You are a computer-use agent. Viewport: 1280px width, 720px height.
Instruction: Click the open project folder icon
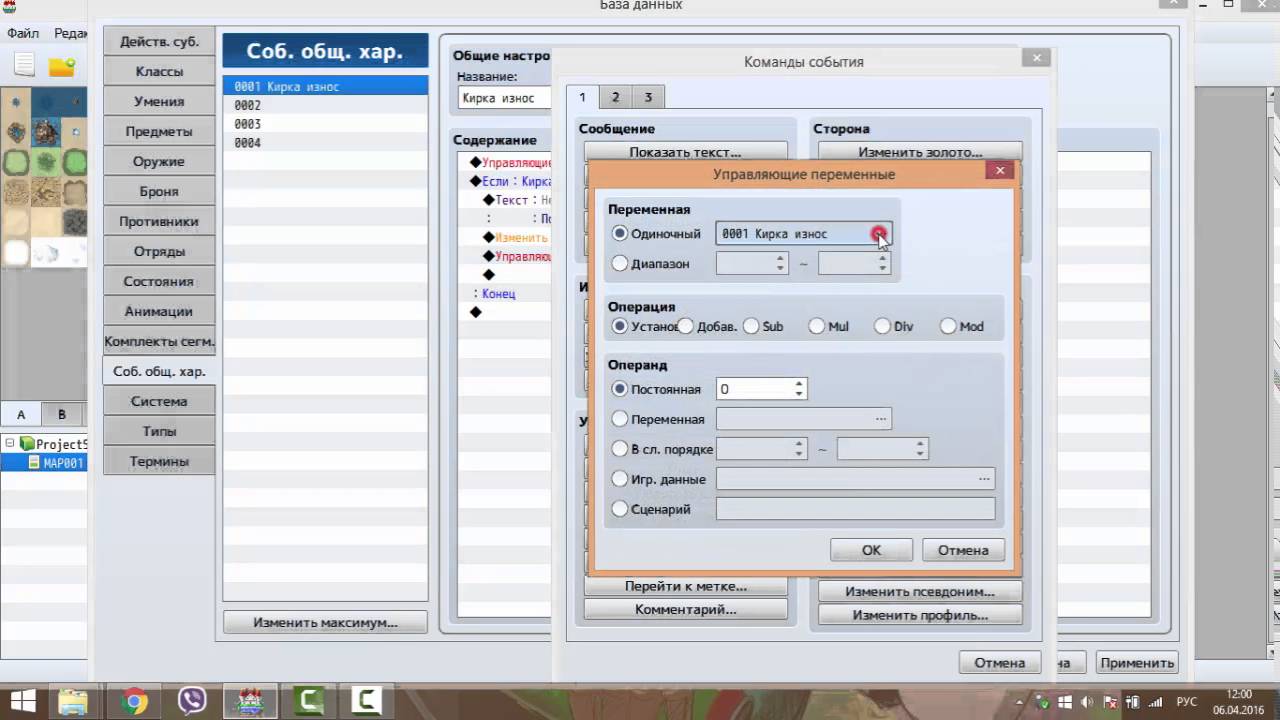(62, 67)
